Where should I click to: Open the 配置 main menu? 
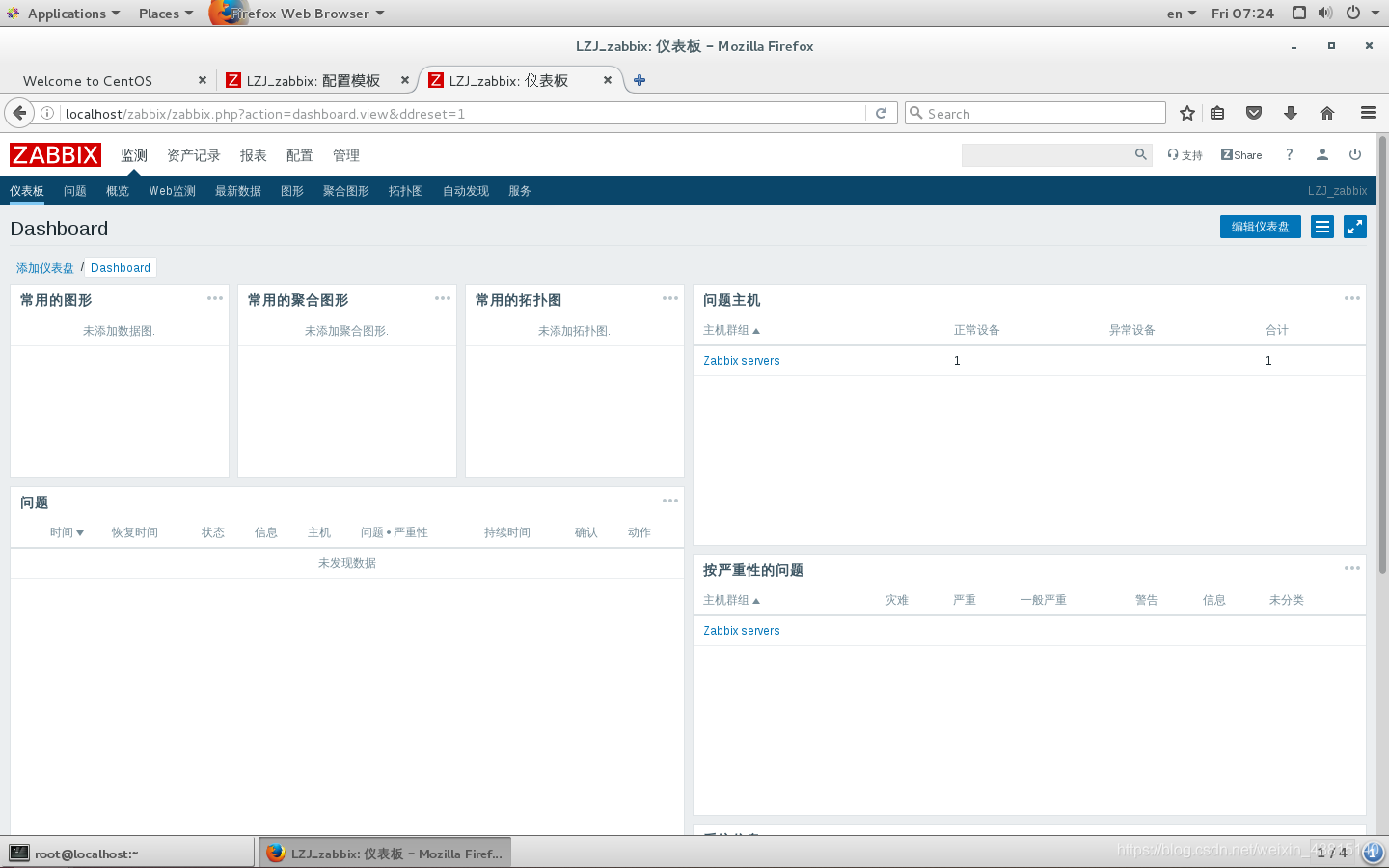[300, 155]
